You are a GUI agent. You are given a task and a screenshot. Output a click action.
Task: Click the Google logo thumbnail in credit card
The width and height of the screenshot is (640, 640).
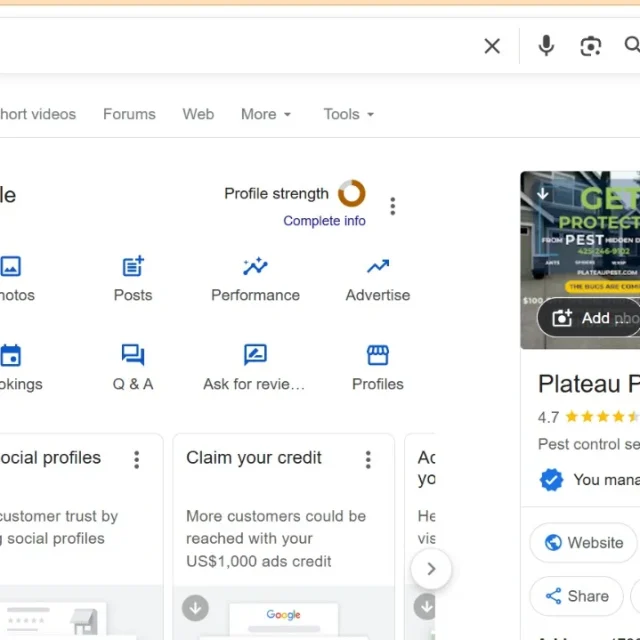click(x=284, y=615)
